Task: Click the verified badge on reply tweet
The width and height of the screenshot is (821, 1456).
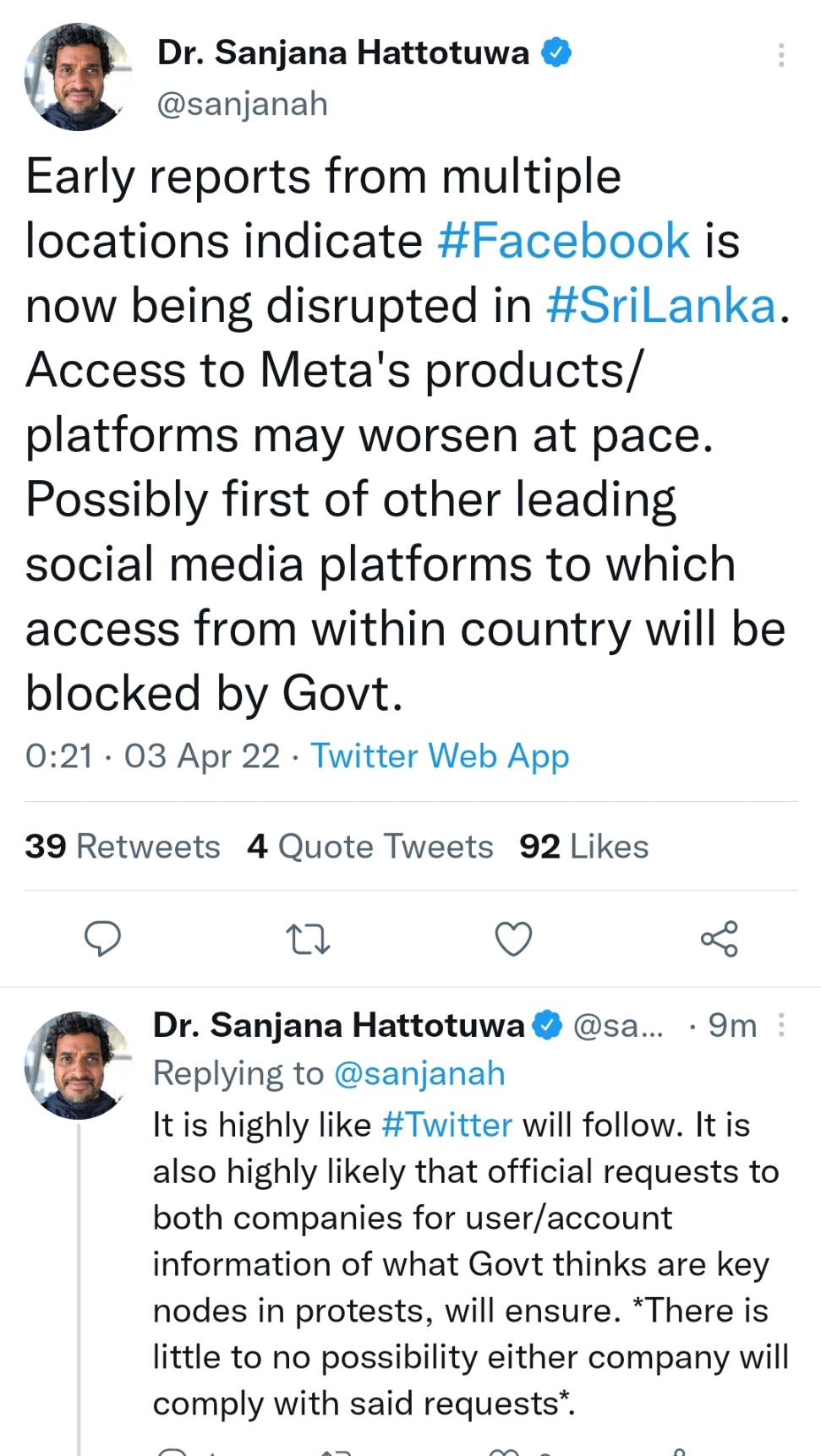Action: (x=549, y=1025)
